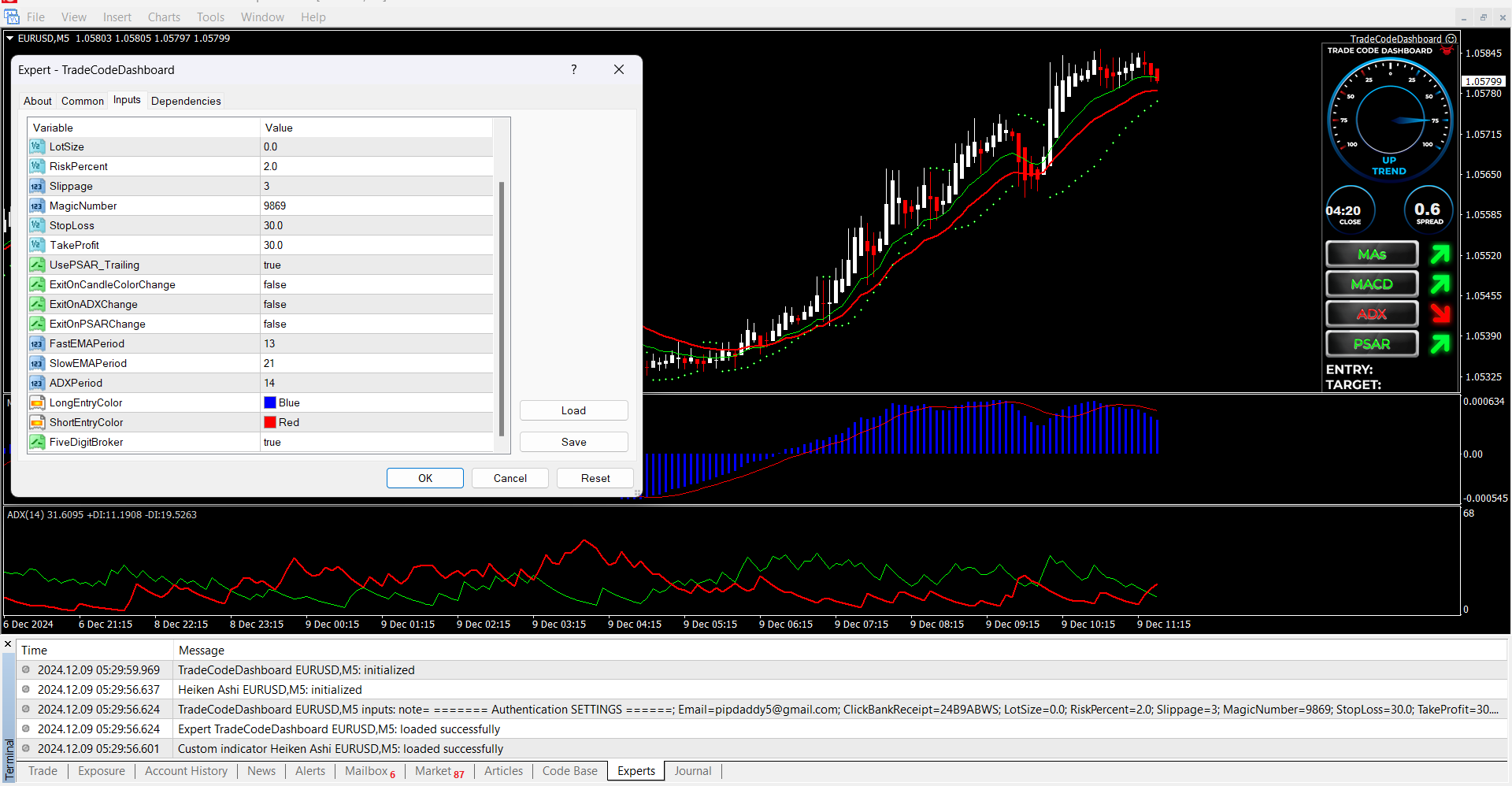Toggle the FiveDigitBroker true value
The height and width of the screenshot is (786, 1512).
(x=376, y=442)
